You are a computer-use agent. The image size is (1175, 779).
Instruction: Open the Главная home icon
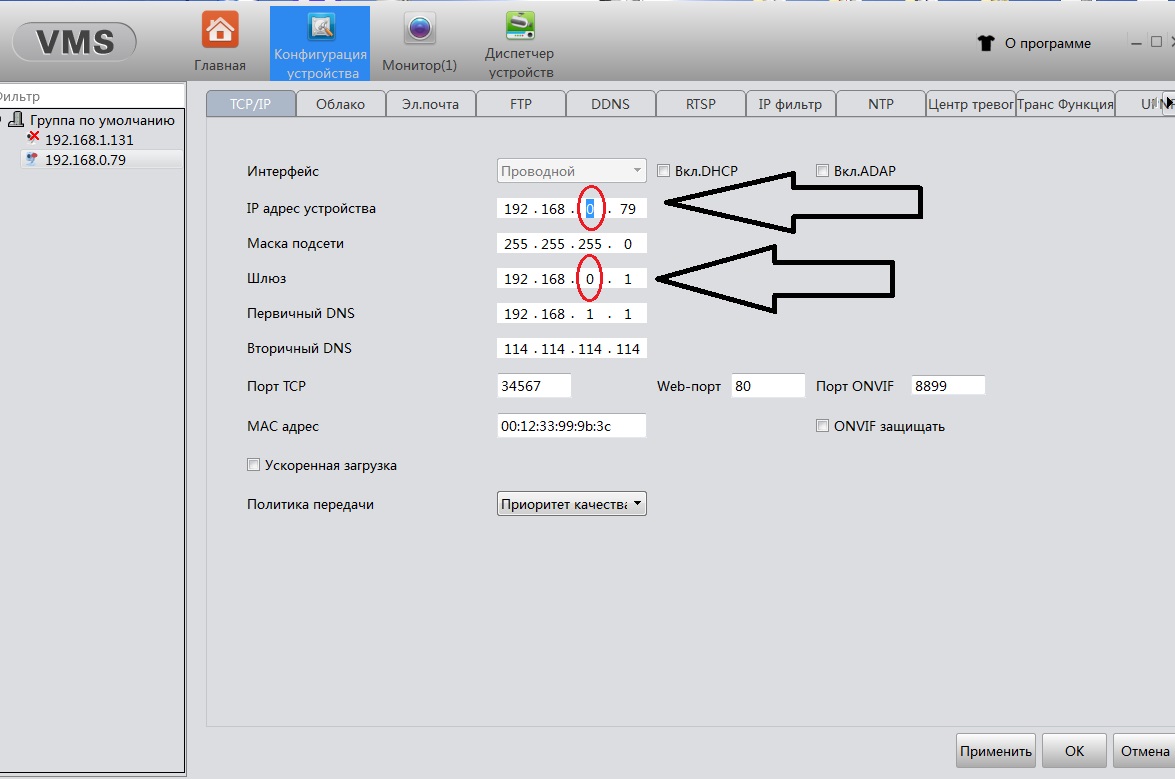[220, 30]
